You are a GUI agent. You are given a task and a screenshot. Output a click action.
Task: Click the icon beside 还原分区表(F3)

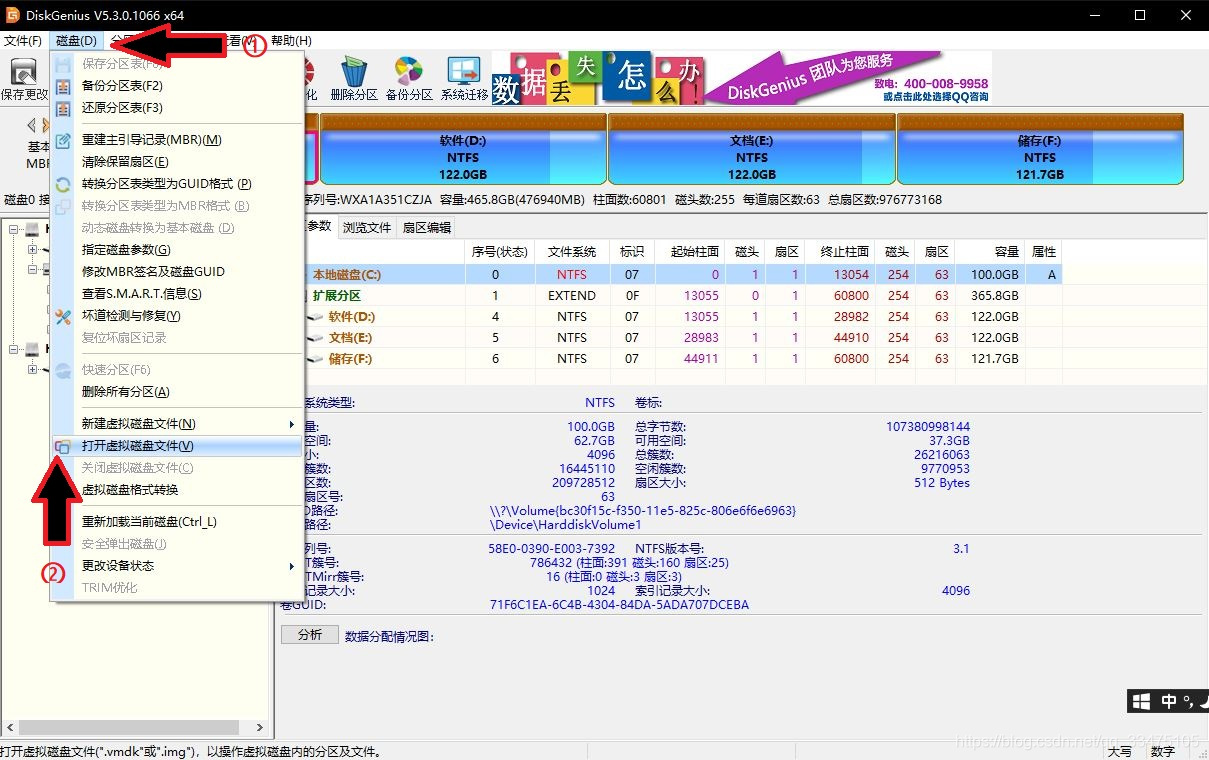(x=63, y=108)
